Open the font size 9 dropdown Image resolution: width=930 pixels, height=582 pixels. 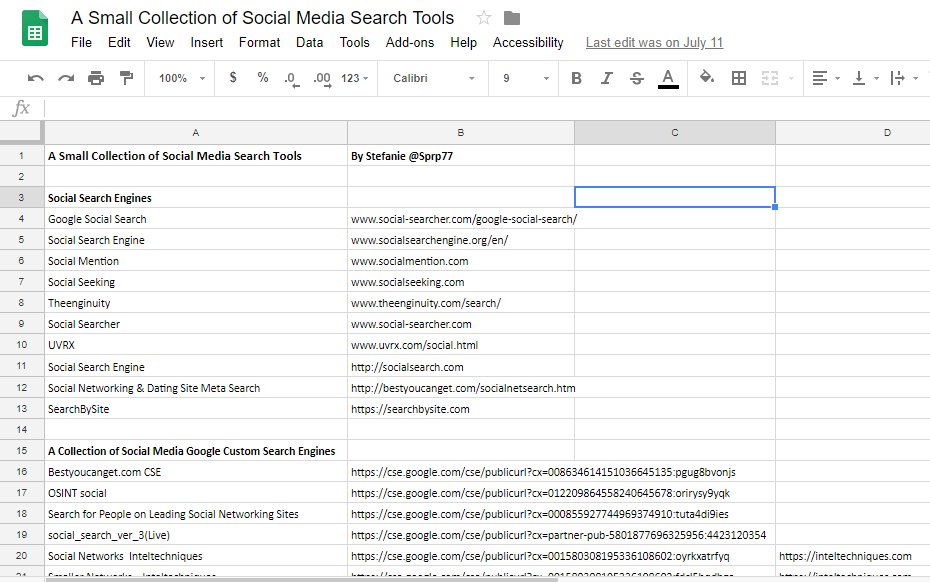tap(525, 78)
